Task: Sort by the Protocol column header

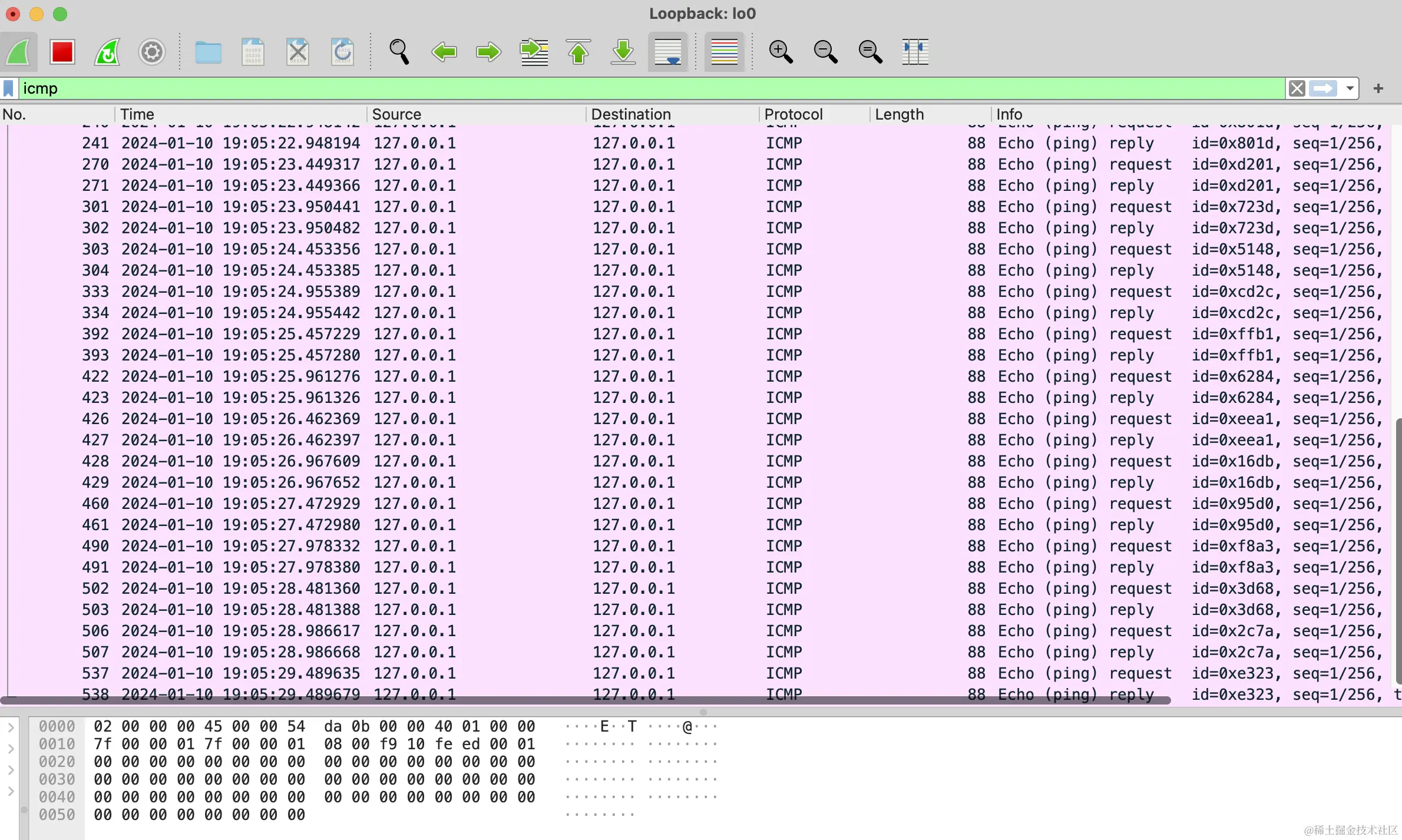Action: [793, 114]
